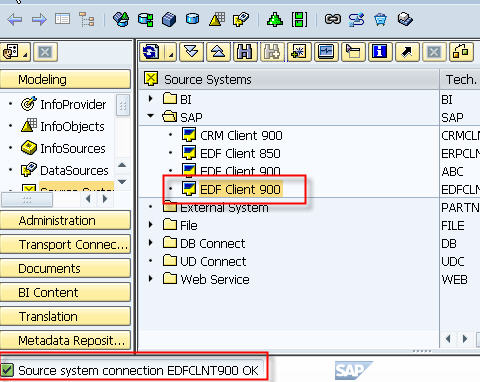Open the BI Content section
This screenshot has width=480, height=382.
(x=65, y=292)
